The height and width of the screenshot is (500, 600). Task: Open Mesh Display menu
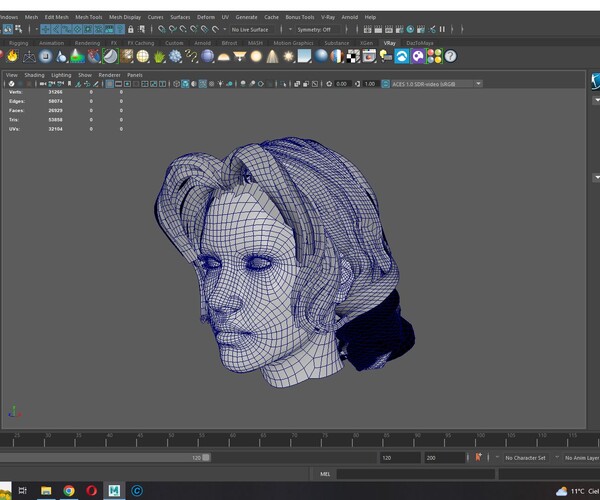pyautogui.click(x=125, y=17)
